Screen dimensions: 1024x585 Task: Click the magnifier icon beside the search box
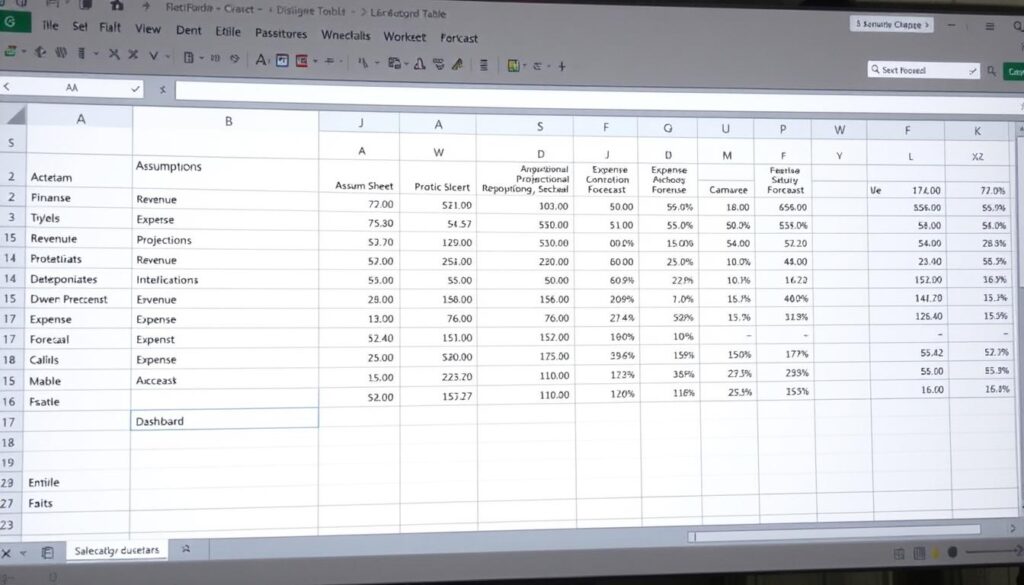click(990, 71)
